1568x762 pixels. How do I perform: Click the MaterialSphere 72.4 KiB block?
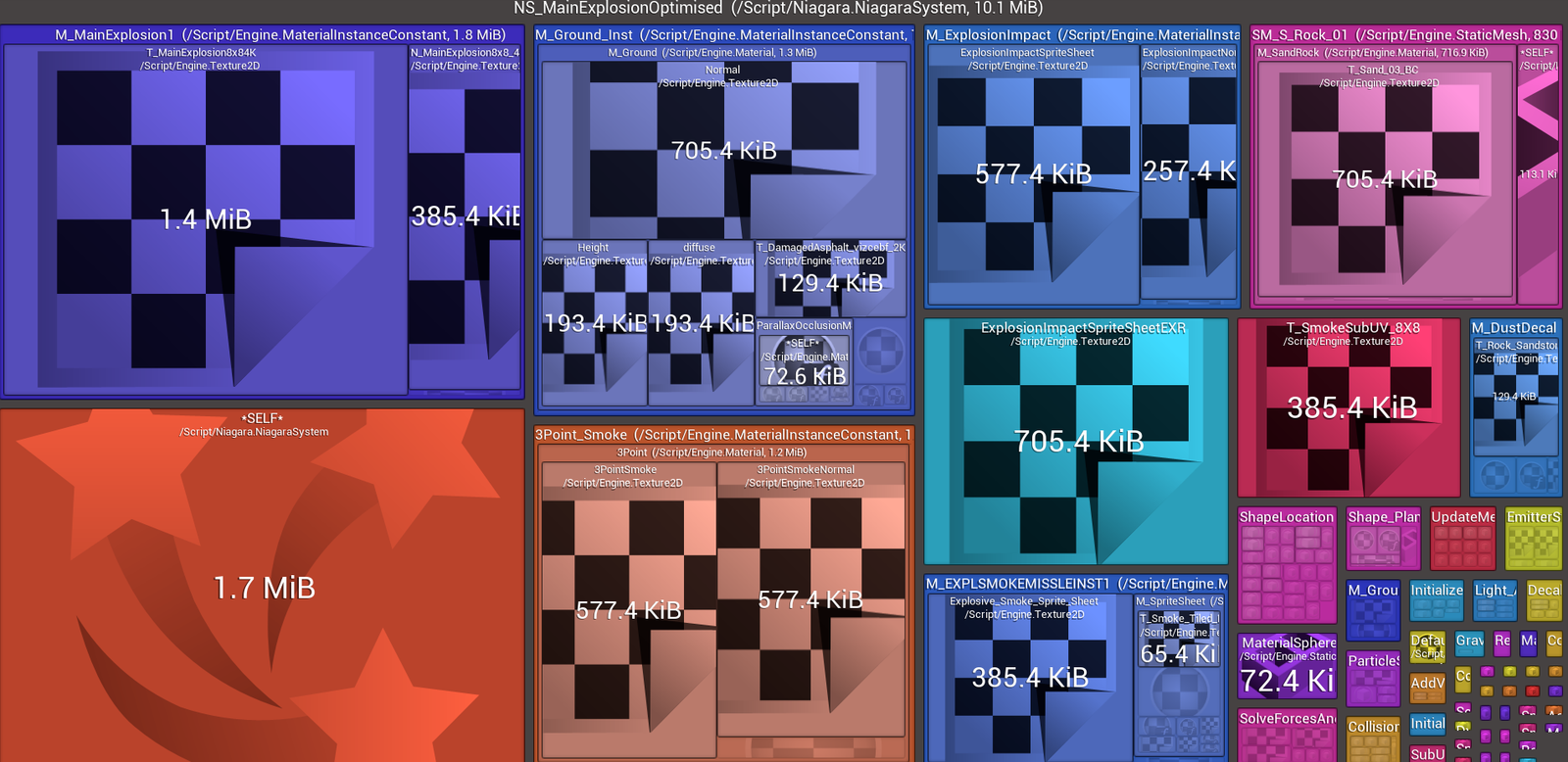(1288, 666)
